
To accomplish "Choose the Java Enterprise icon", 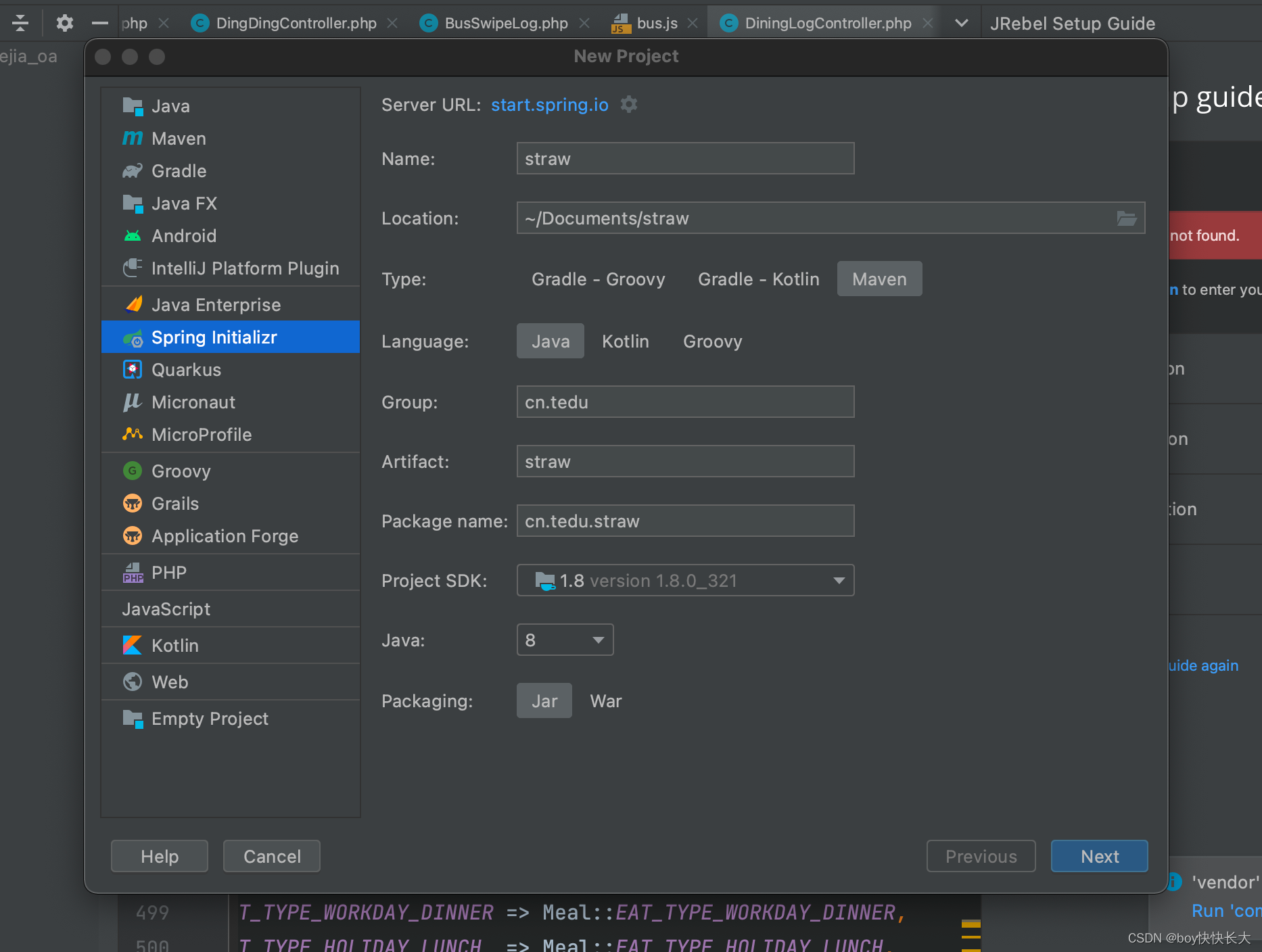I will (134, 305).
